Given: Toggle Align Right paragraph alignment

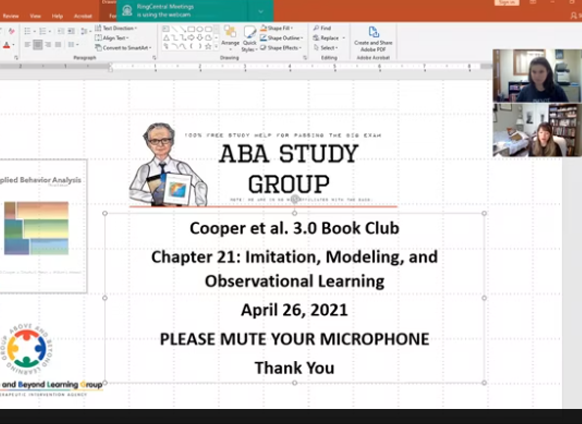Looking at the screenshot, I should tap(48, 45).
